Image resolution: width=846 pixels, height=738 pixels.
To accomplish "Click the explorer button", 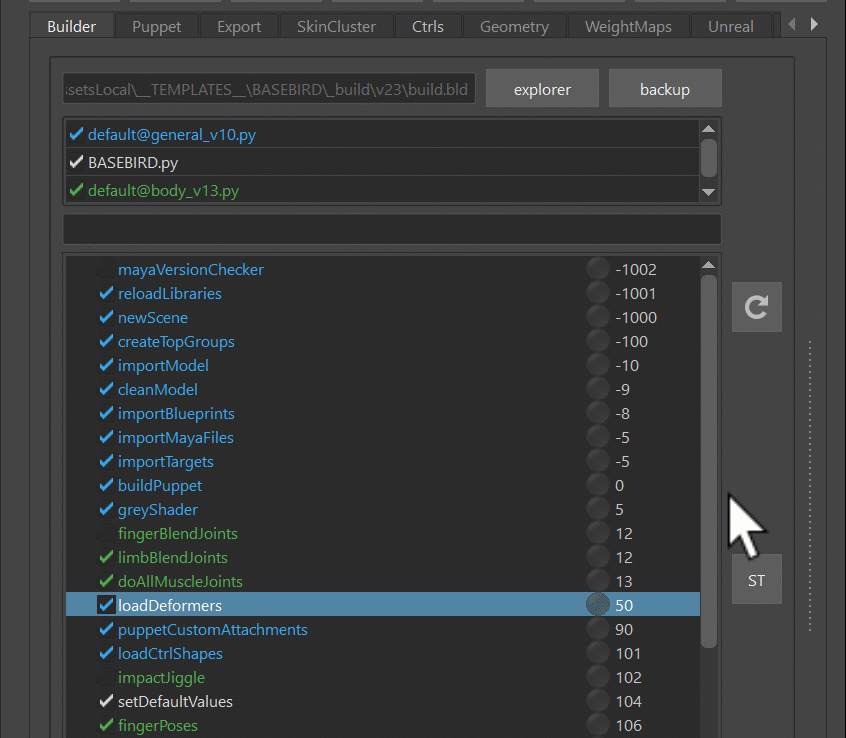I will pos(542,88).
